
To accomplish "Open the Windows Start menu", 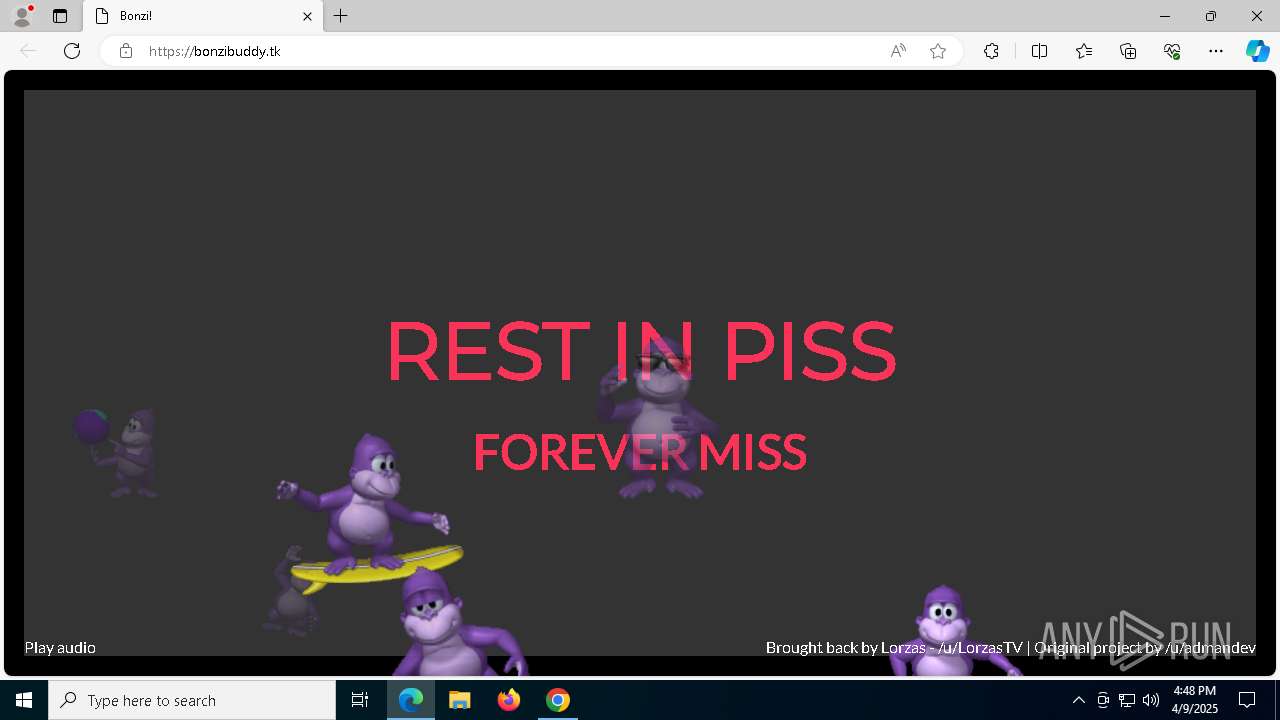I will (x=24, y=700).
